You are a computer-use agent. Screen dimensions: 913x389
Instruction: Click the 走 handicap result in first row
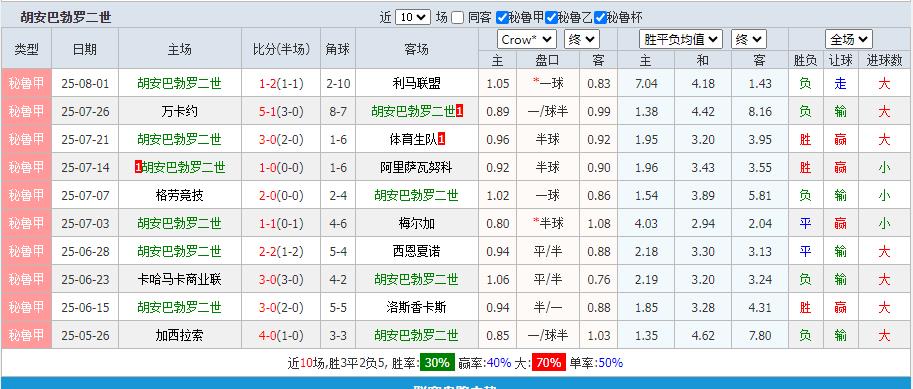tap(840, 83)
